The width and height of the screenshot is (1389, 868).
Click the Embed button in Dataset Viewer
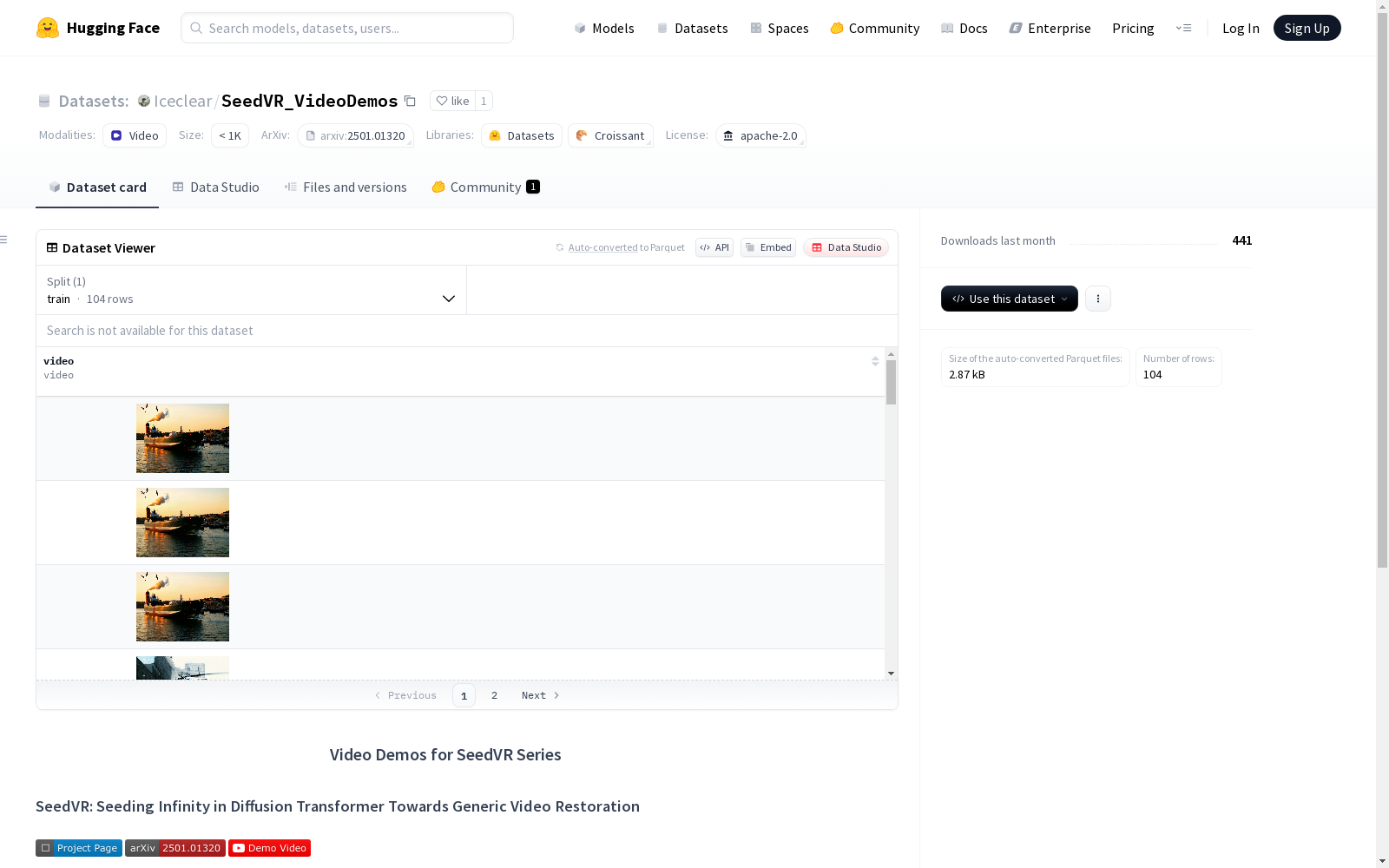click(x=768, y=247)
